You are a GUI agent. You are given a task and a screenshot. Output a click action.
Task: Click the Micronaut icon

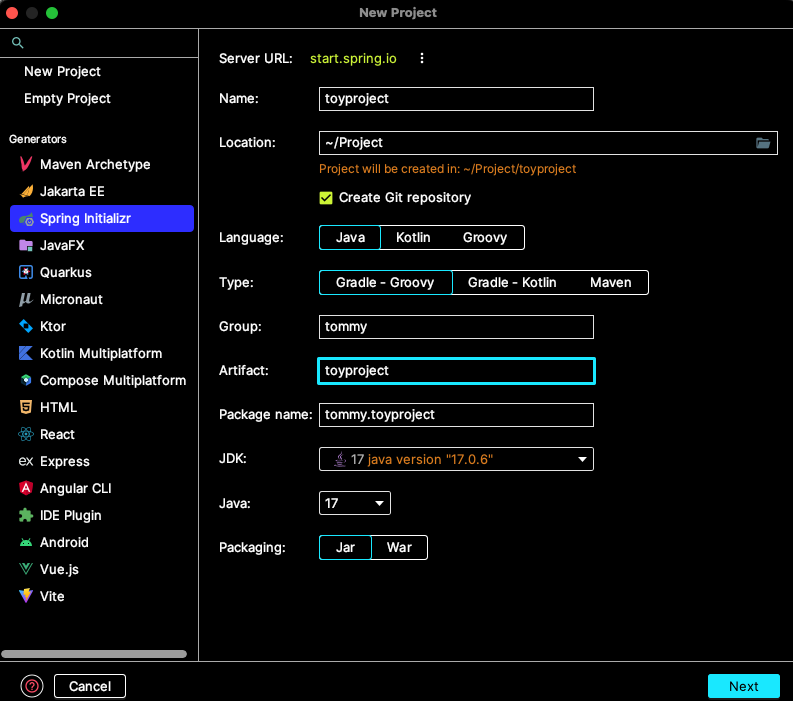(x=26, y=299)
